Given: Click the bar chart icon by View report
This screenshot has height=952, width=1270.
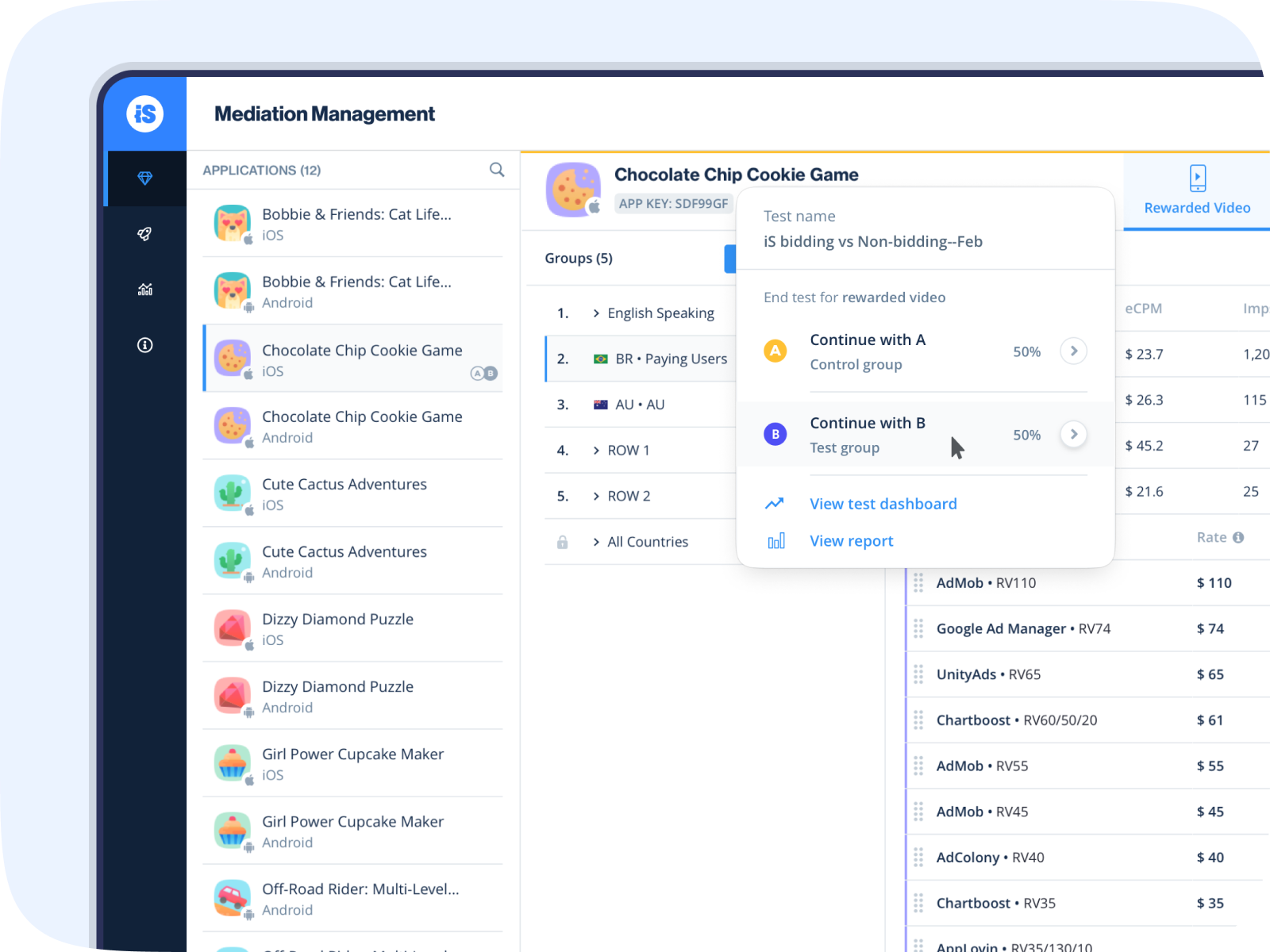Looking at the screenshot, I should tap(776, 541).
